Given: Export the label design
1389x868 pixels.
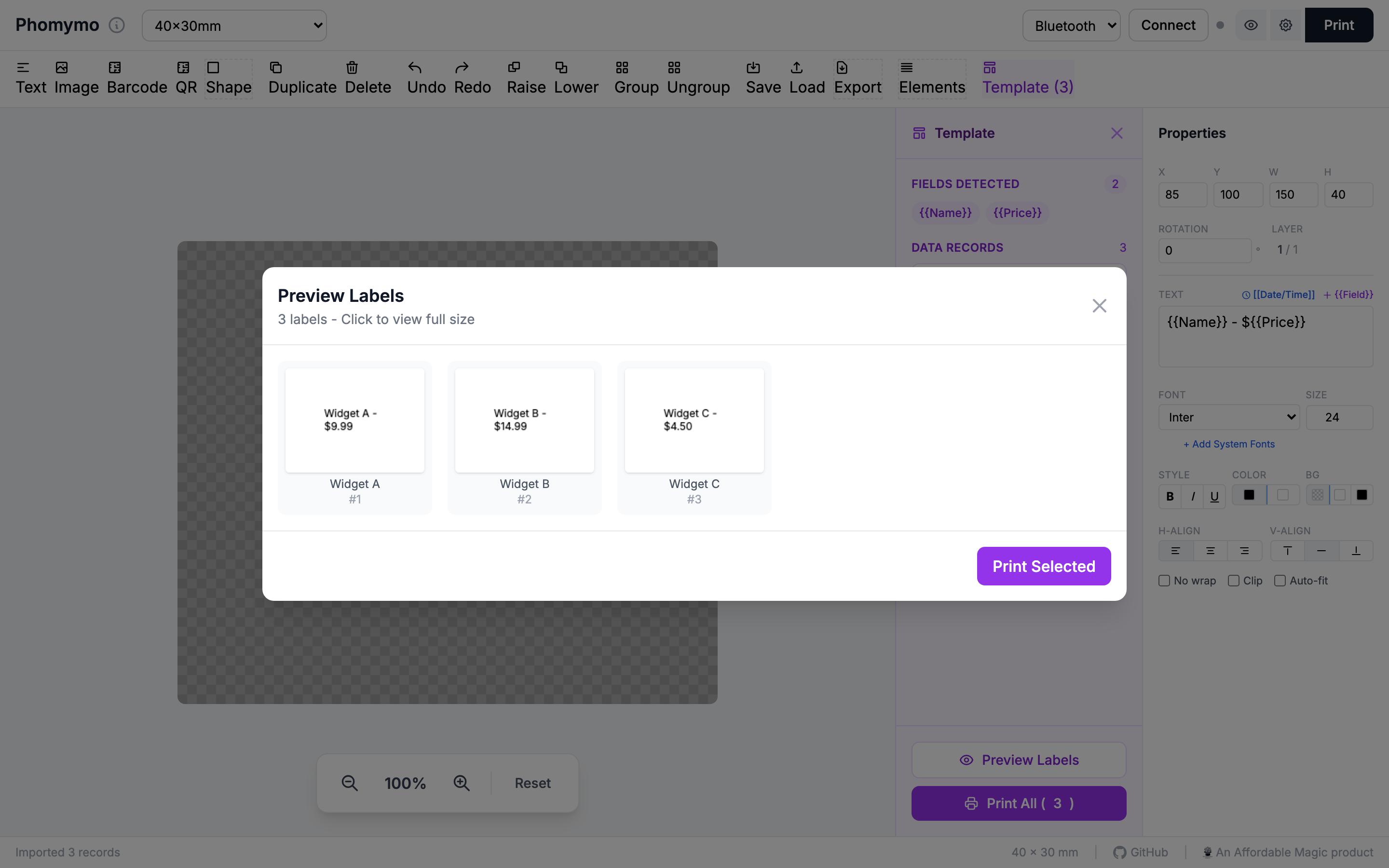Looking at the screenshot, I should (858, 78).
